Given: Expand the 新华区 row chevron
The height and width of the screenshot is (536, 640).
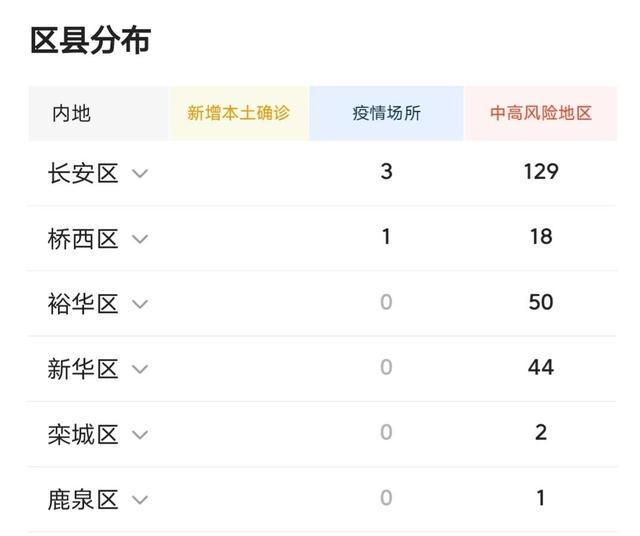Looking at the screenshot, I should [140, 369].
